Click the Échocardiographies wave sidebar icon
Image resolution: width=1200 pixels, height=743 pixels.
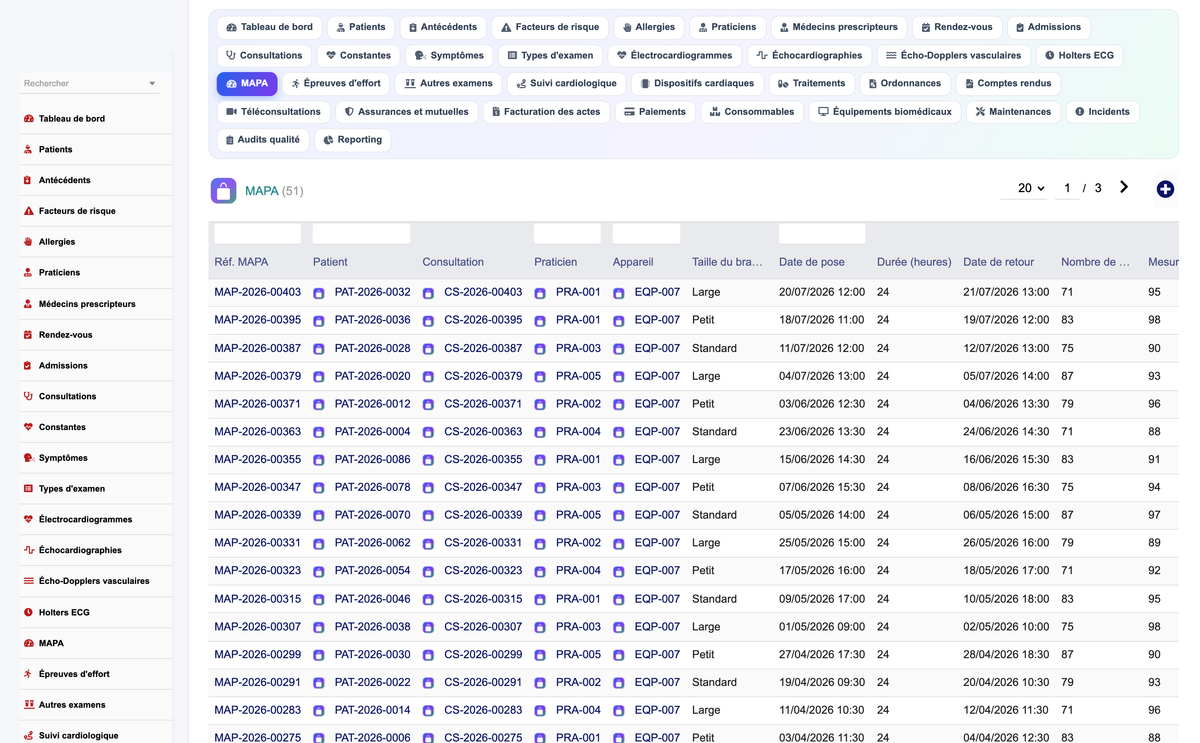pyautogui.click(x=28, y=550)
